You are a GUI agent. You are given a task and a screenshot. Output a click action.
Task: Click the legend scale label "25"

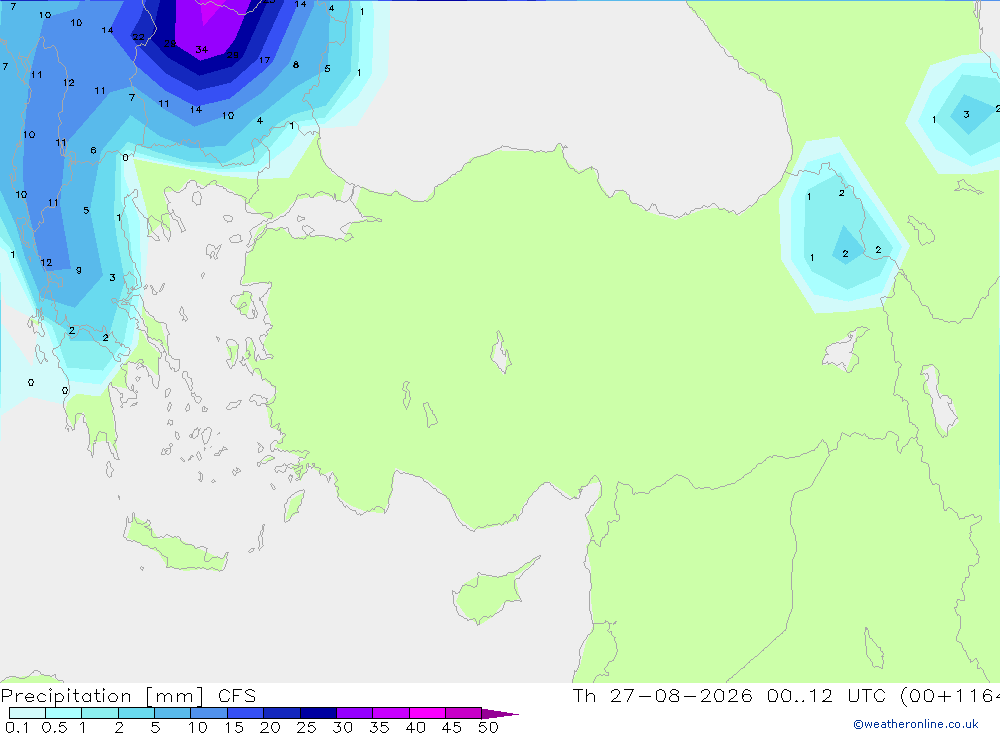click(307, 727)
